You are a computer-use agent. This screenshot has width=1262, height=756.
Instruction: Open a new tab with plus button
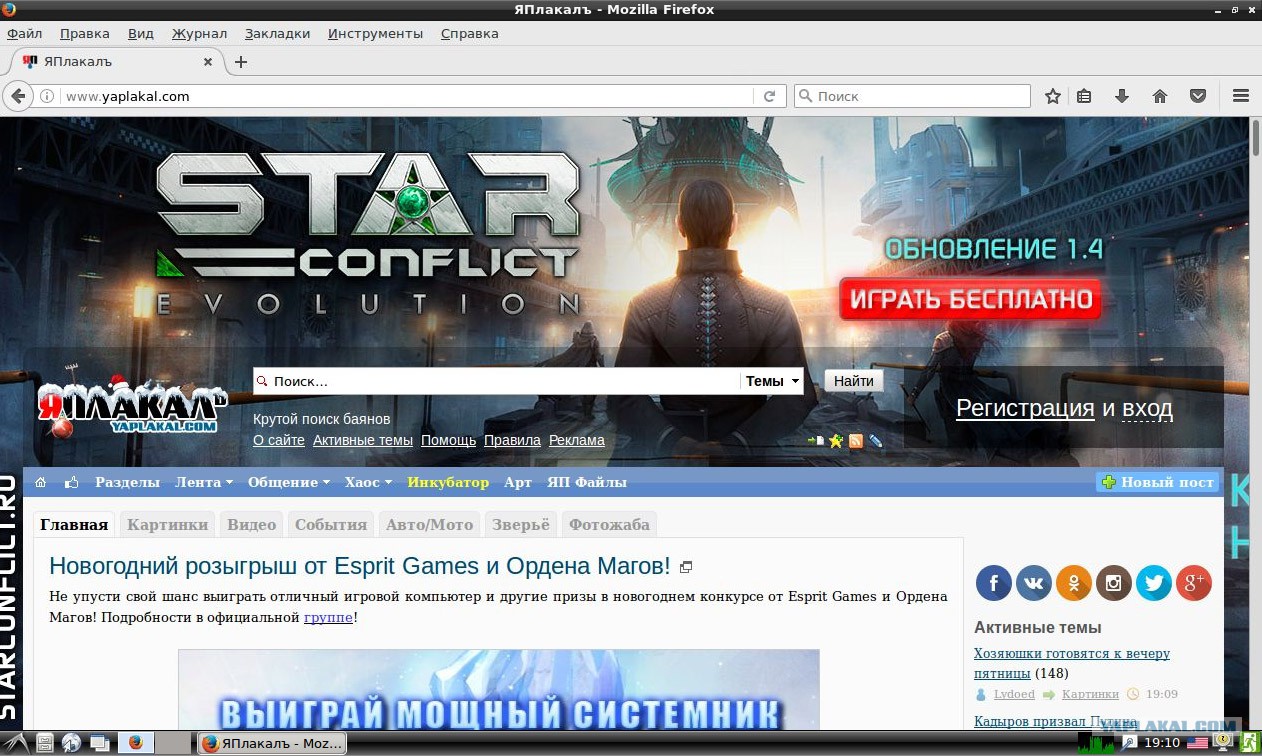click(240, 62)
